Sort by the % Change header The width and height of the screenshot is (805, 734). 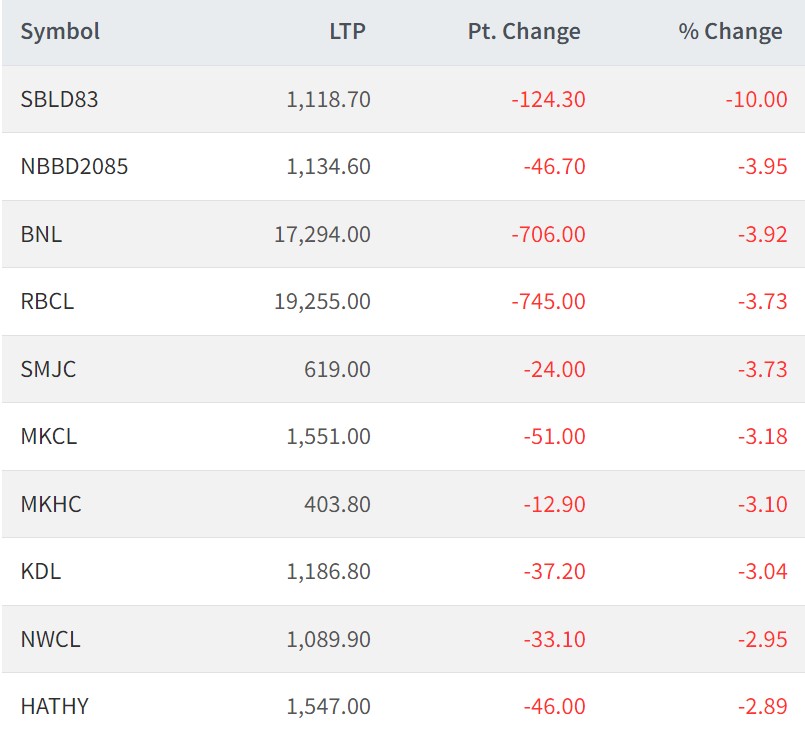click(x=730, y=32)
